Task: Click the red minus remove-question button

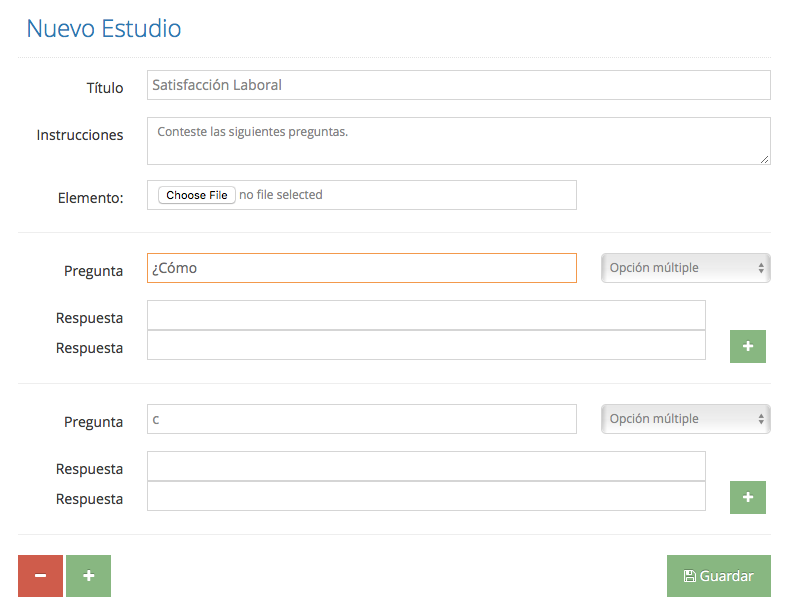Action: coord(40,576)
